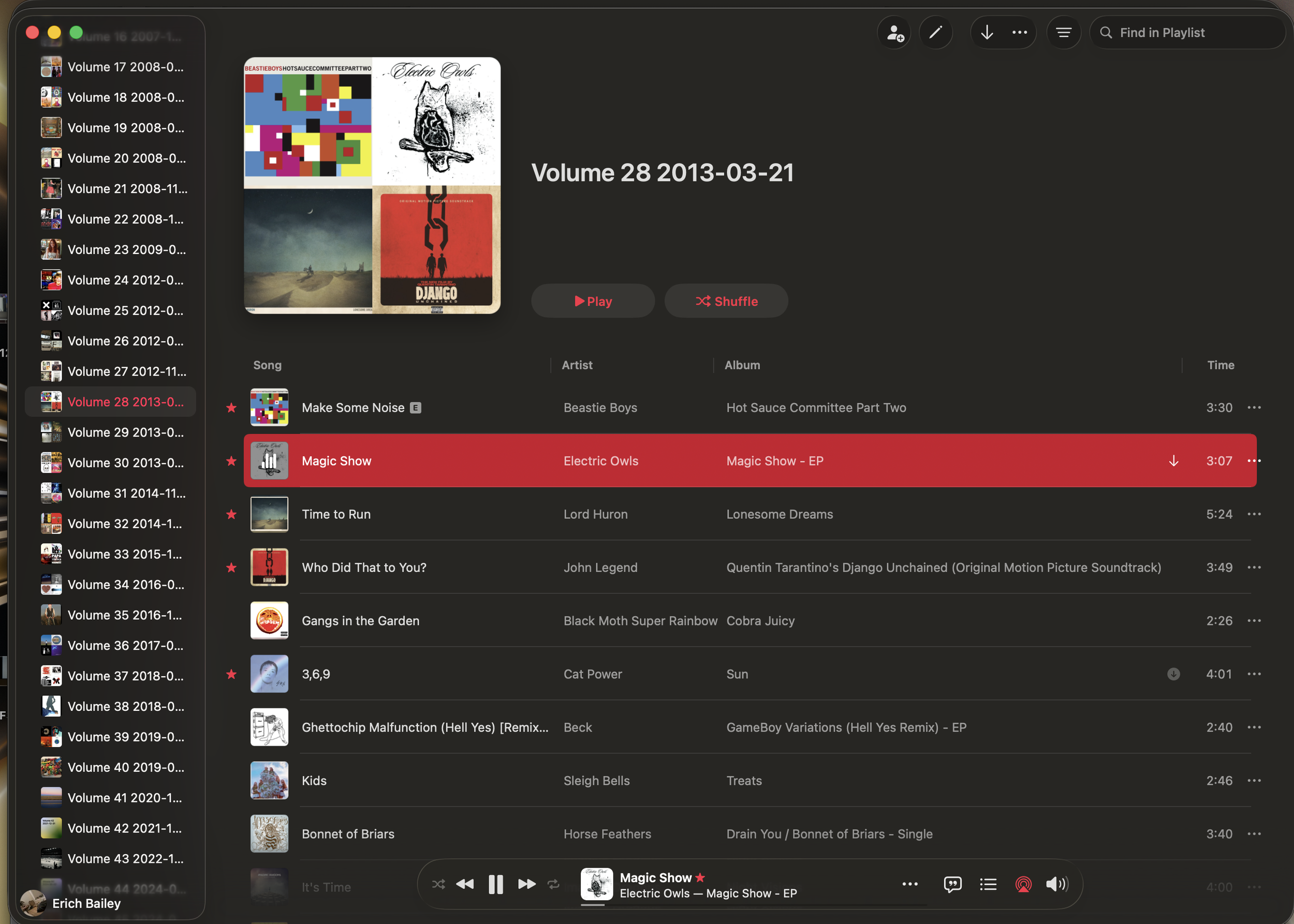1294x924 pixels.
Task: Toggle shuffle in the playback bar
Action: point(438,884)
